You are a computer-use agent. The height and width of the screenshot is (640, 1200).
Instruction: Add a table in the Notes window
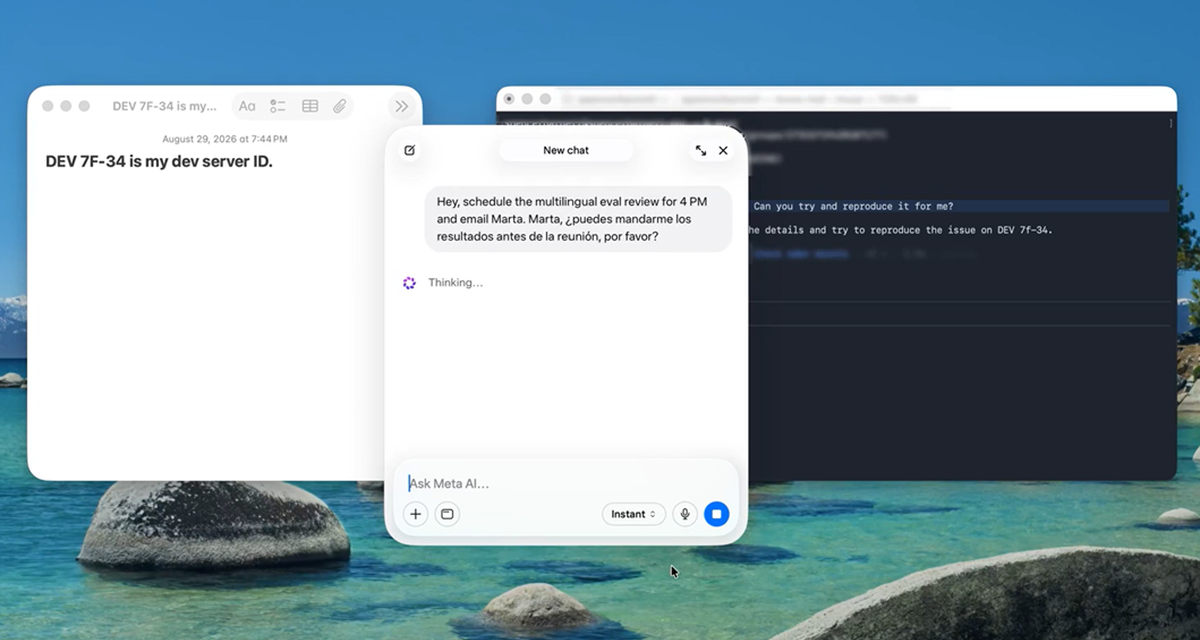click(x=310, y=106)
